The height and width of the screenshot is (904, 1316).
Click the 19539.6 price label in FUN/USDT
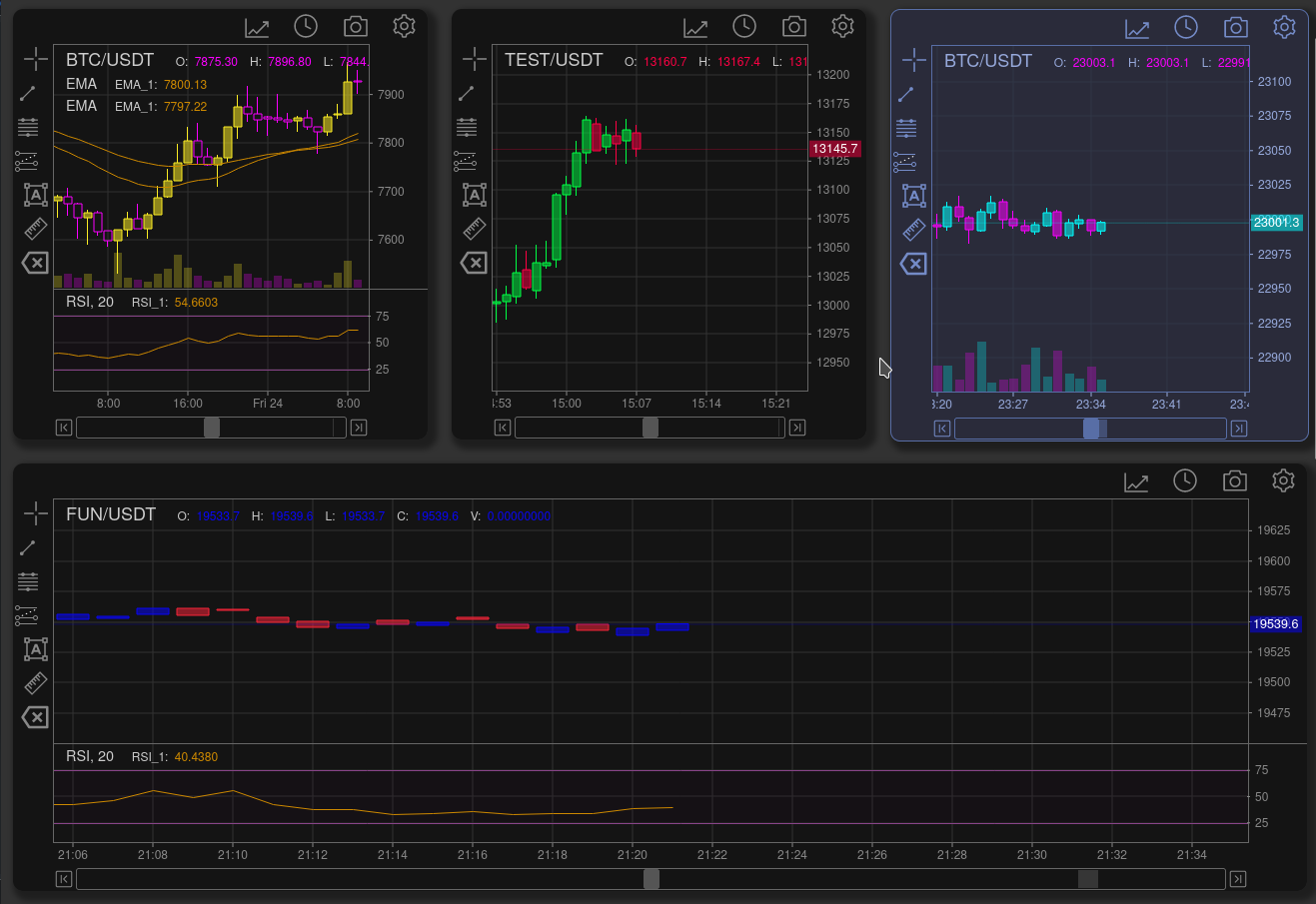(x=1276, y=624)
